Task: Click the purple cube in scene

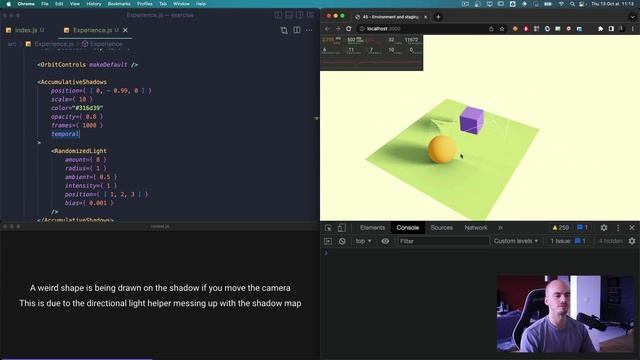Action: (471, 120)
